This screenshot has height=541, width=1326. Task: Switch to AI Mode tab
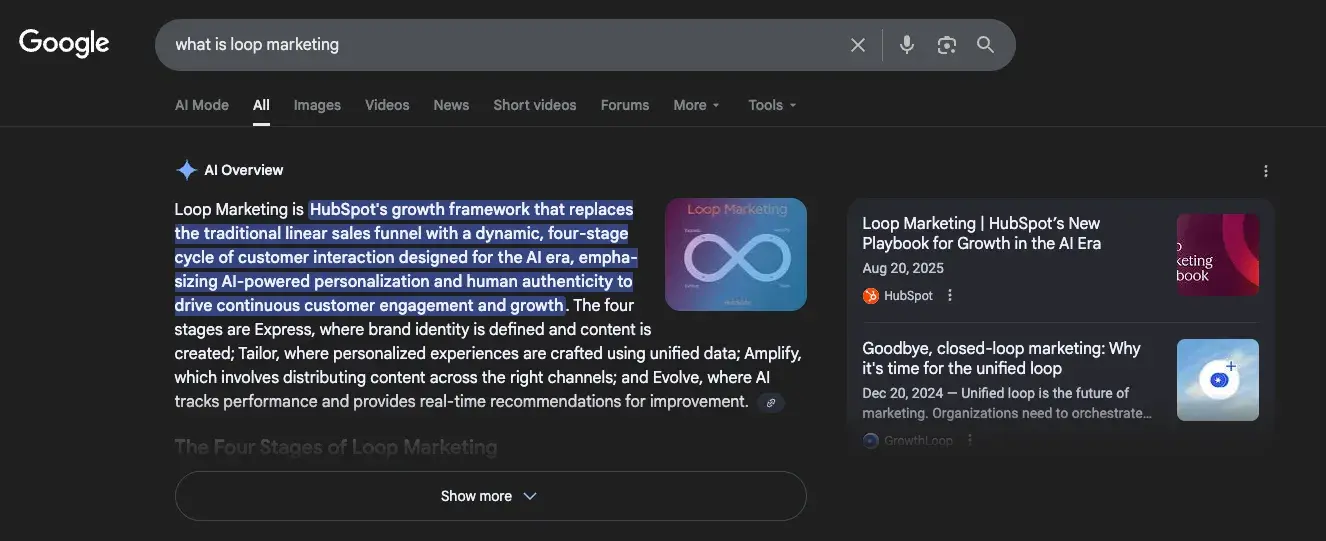coord(202,105)
